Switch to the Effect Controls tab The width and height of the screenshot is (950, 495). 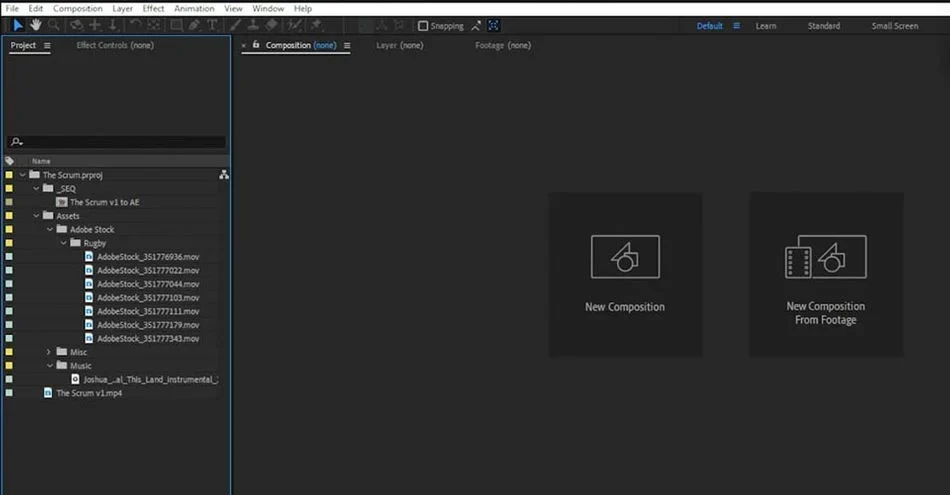(115, 45)
